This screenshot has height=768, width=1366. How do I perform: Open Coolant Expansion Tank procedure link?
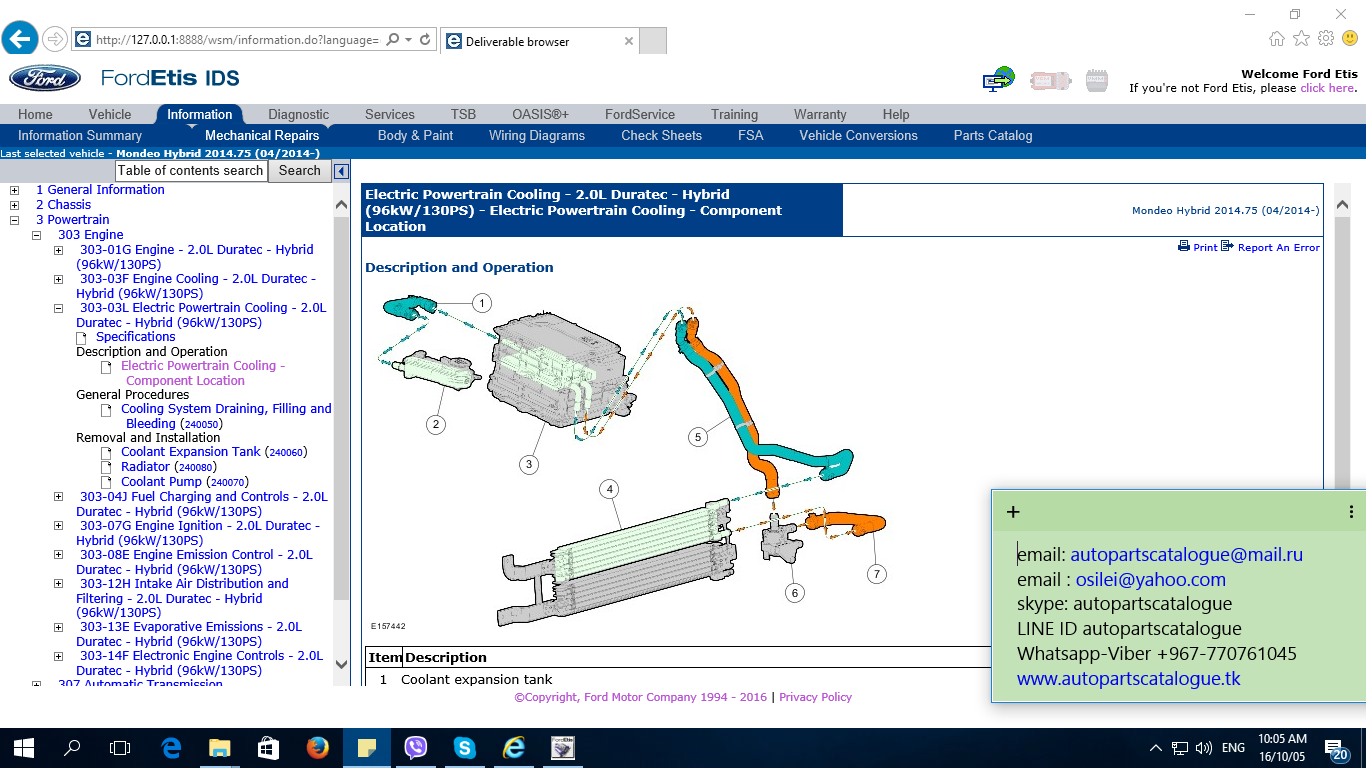pos(190,452)
